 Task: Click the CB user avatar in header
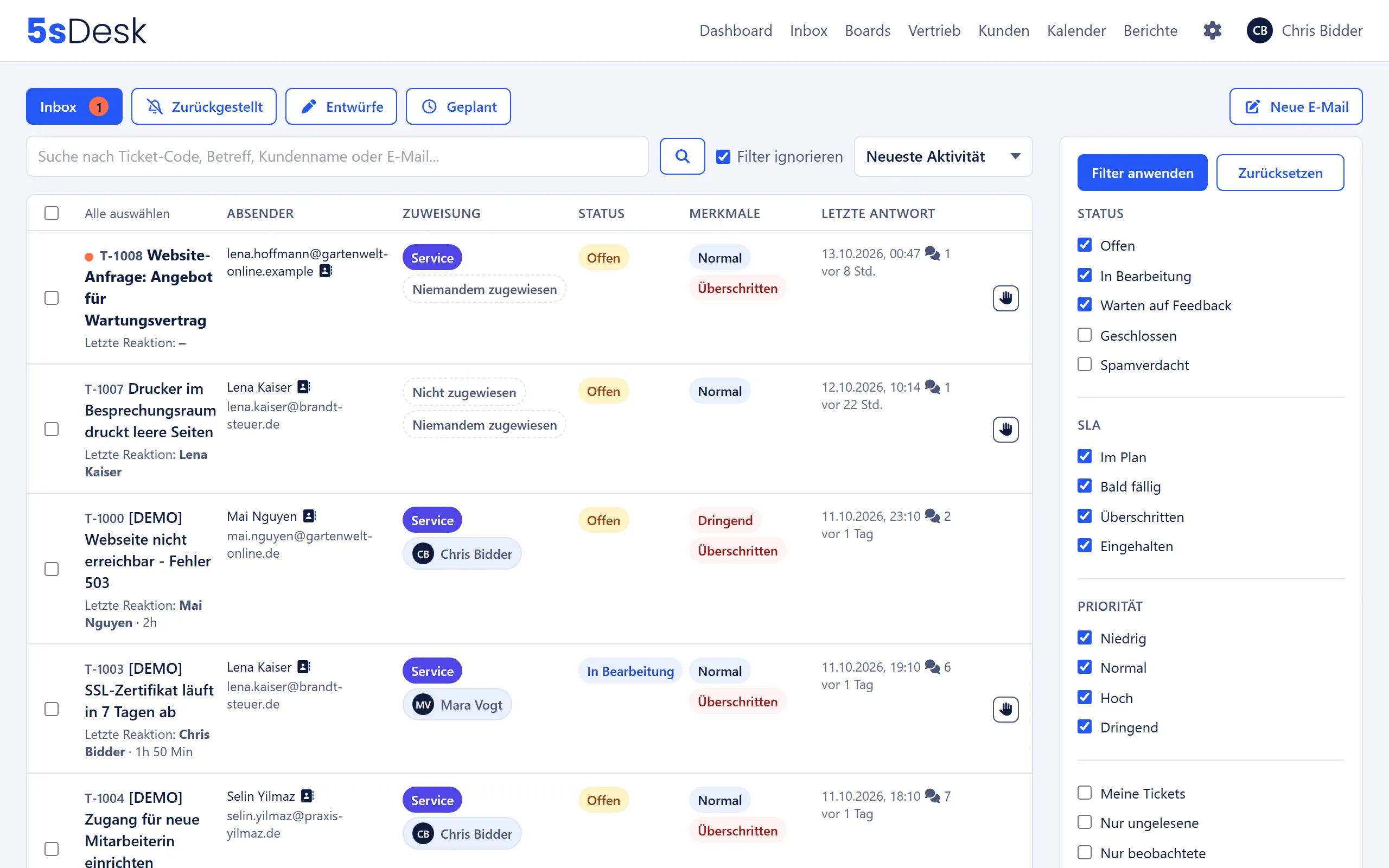[x=1259, y=30]
